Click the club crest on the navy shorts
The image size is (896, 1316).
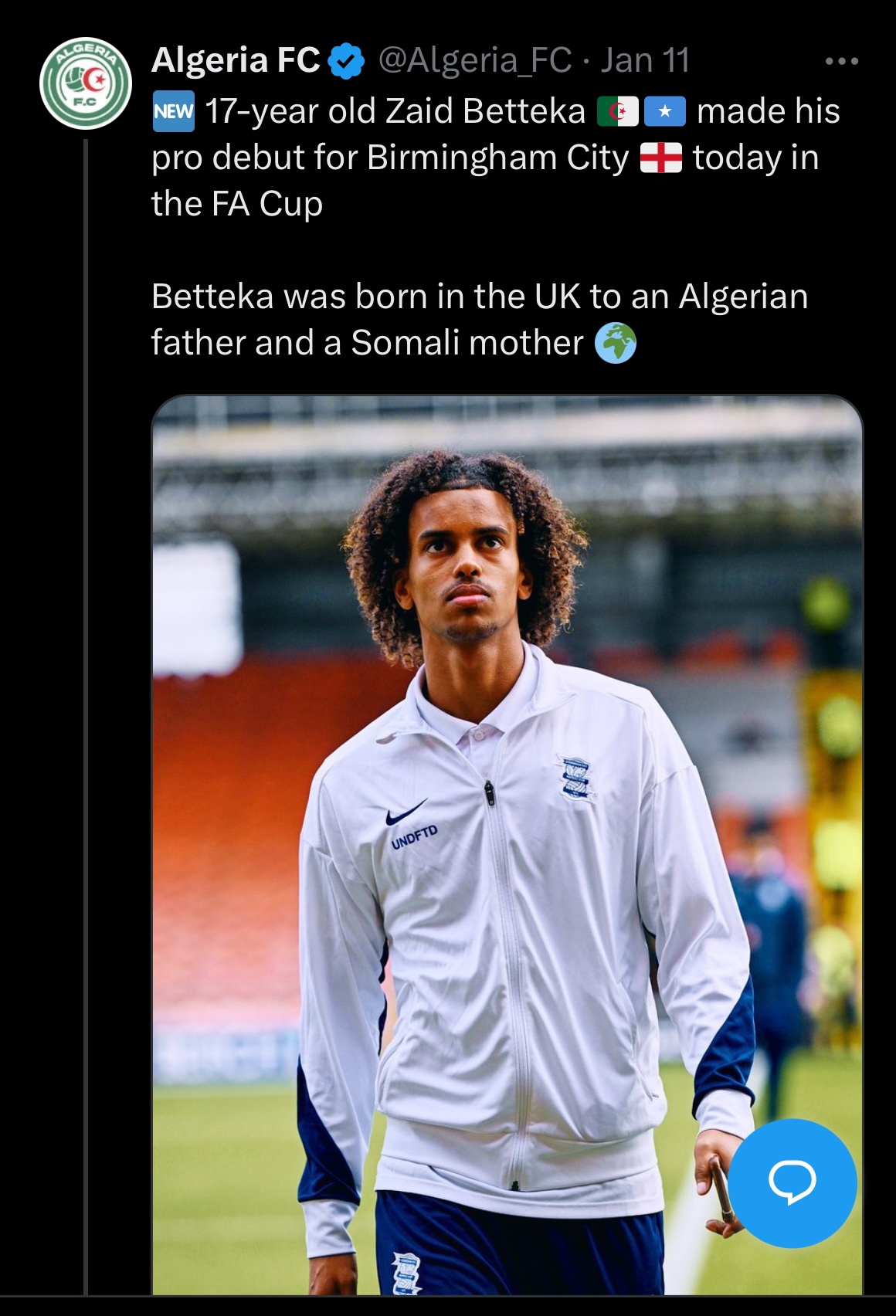pos(406,1270)
